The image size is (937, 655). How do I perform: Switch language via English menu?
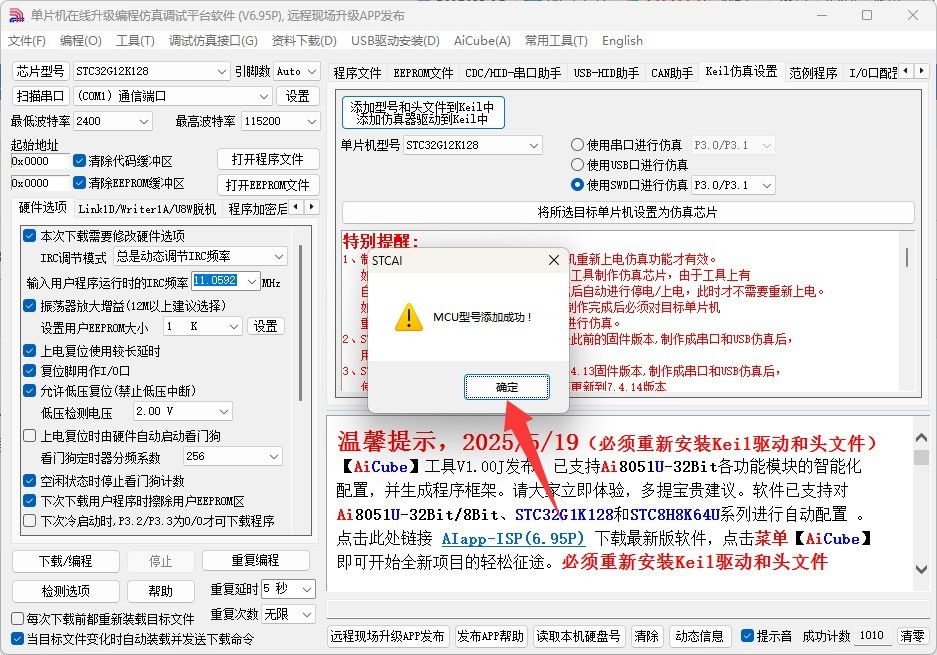622,41
